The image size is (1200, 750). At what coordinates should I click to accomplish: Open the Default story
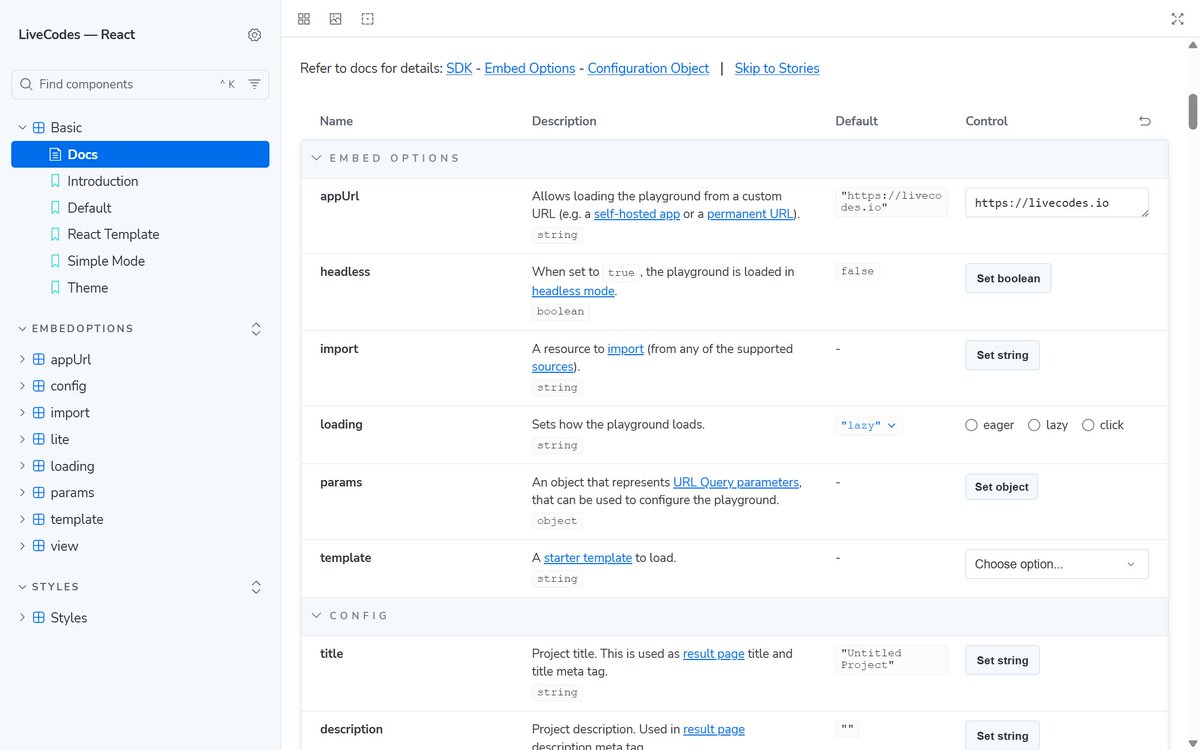[89, 208]
